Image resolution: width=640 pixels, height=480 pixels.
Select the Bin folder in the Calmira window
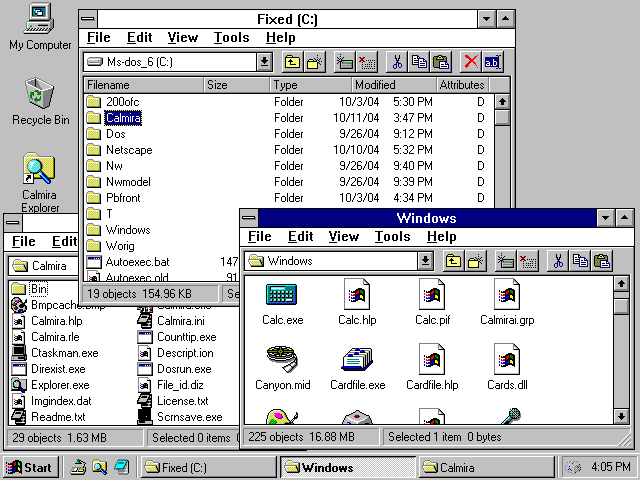point(29,289)
